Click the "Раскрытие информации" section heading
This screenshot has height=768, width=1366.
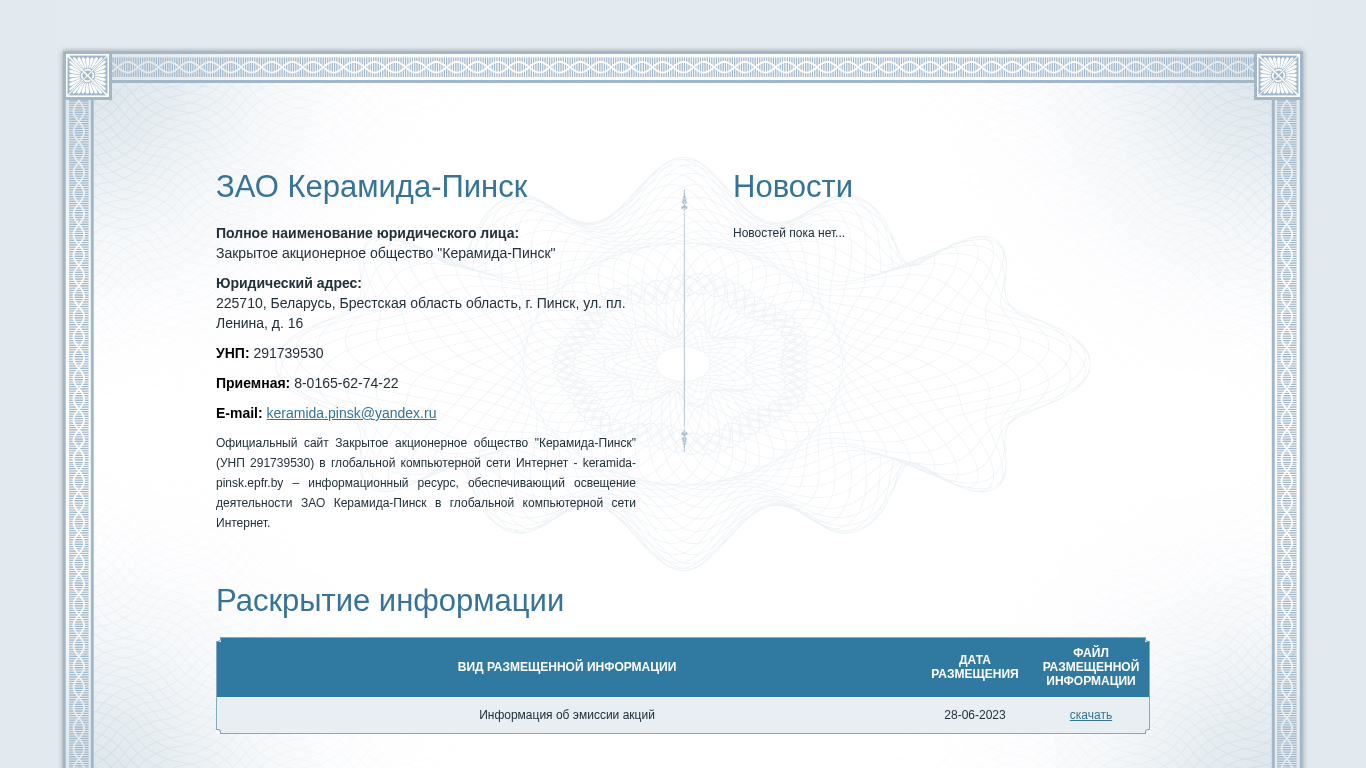tap(390, 601)
